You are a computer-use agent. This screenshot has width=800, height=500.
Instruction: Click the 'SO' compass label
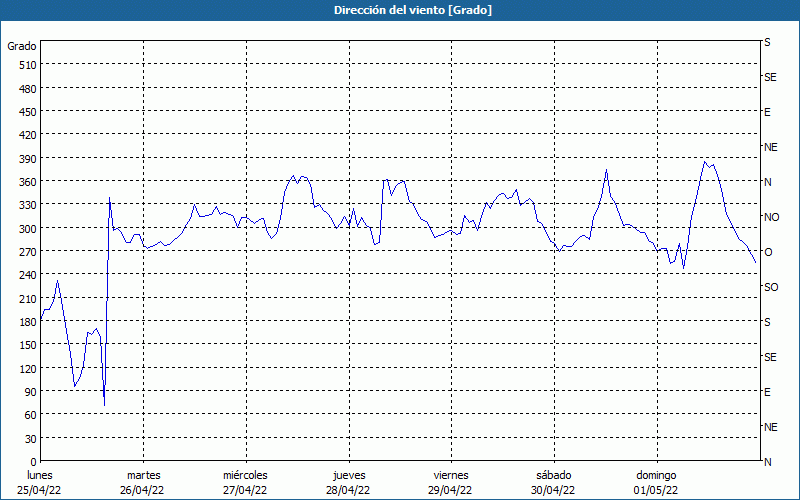771,287
